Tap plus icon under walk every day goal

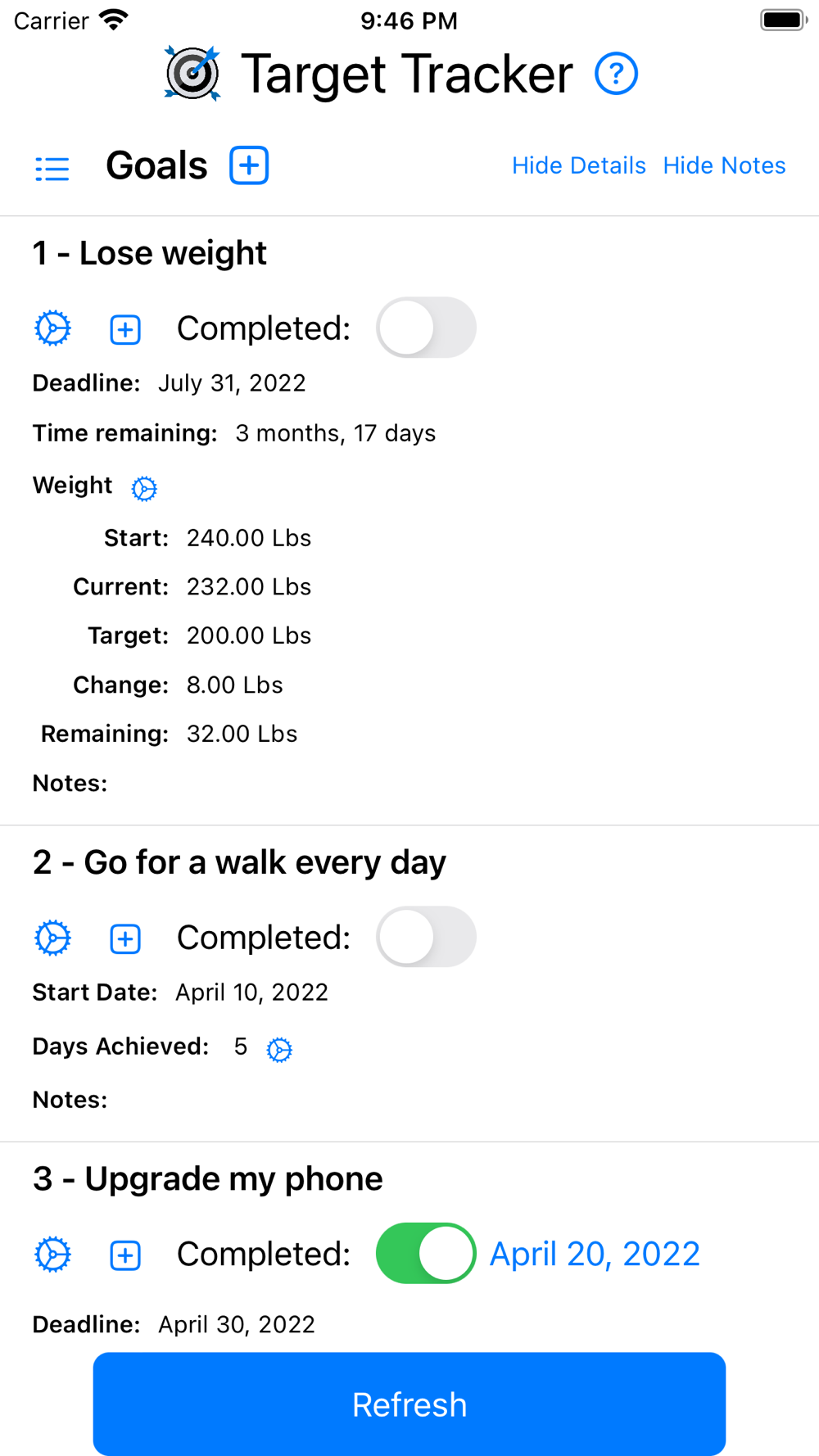tap(125, 938)
